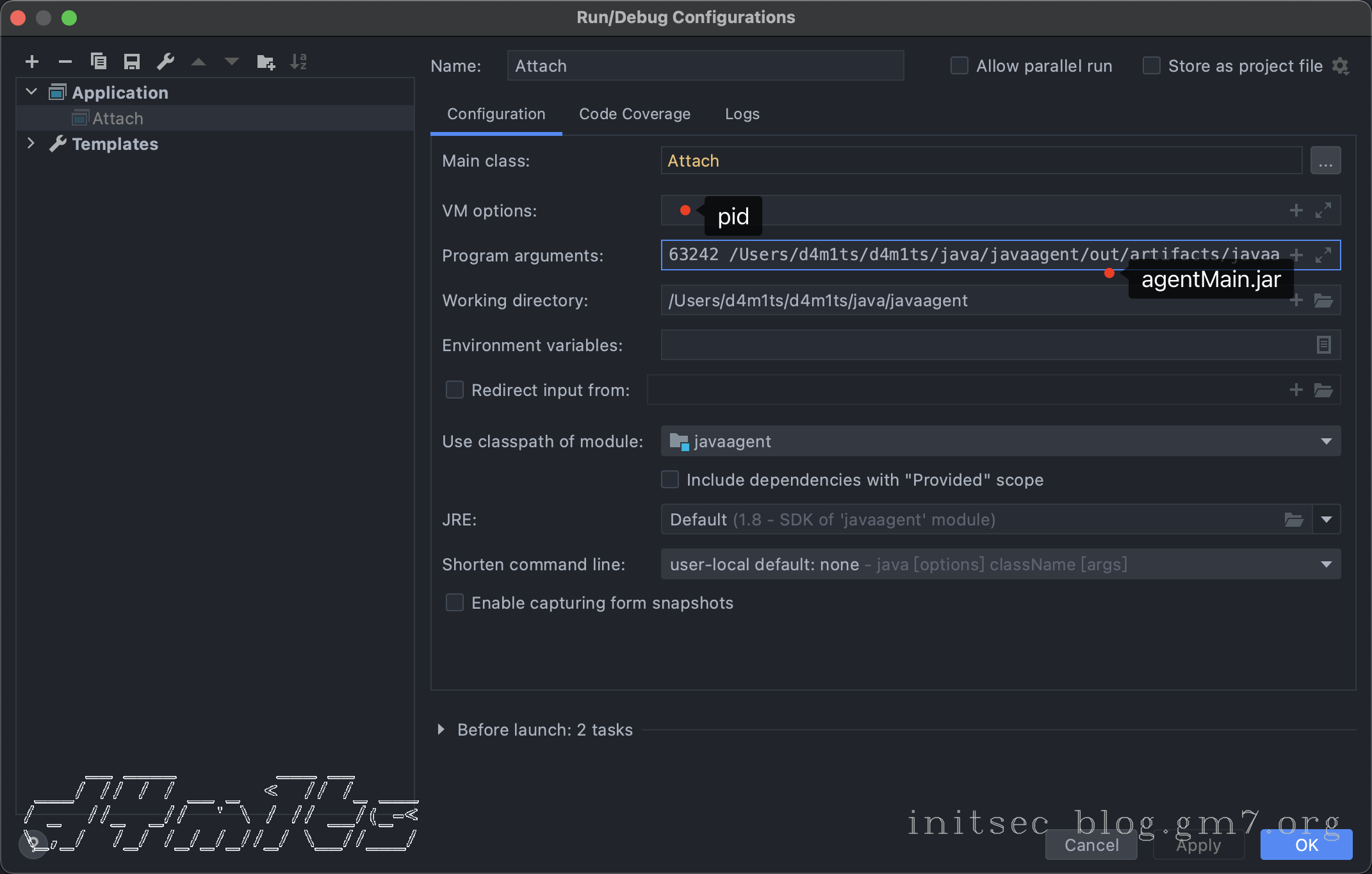This screenshot has height=874, width=1372.
Task: Click into the Name text field
Action: point(705,65)
